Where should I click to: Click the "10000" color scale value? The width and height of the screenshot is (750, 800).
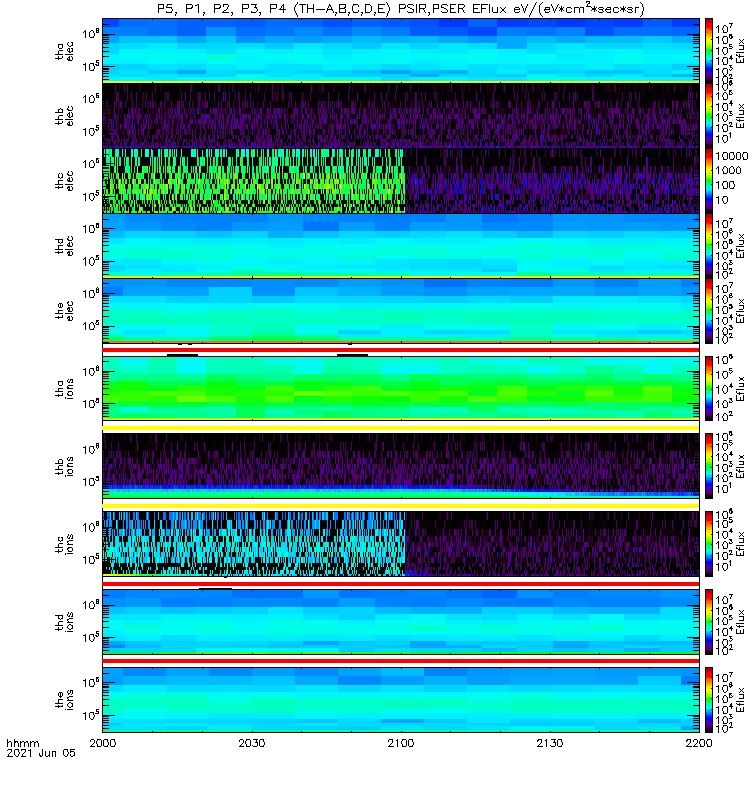coord(731,156)
